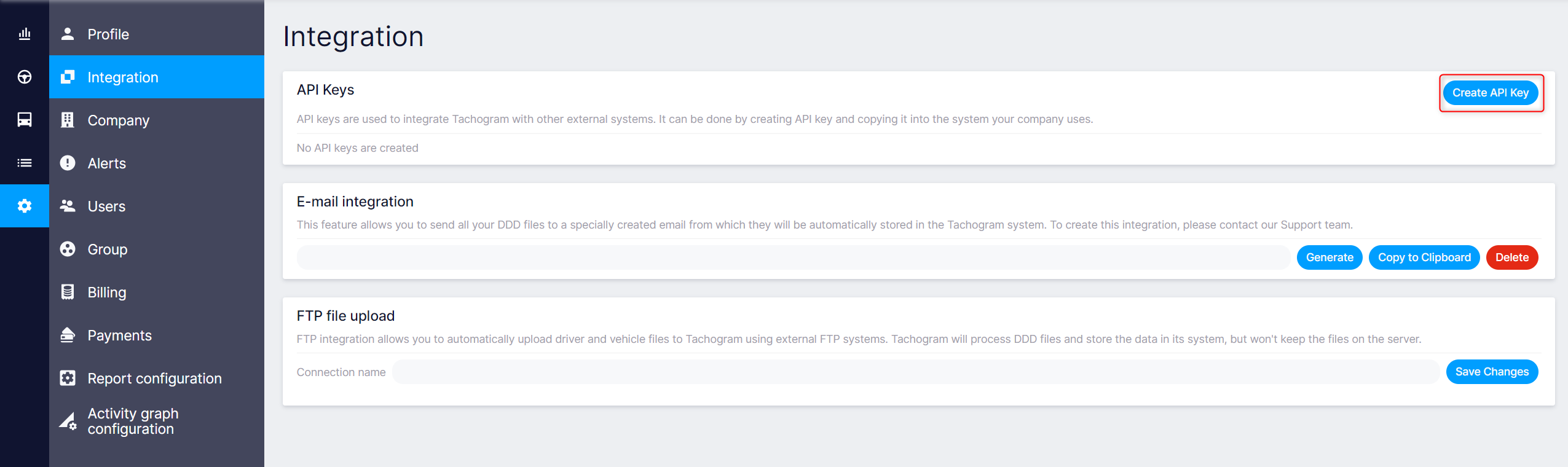Click the Billing receipt icon

[x=68, y=292]
